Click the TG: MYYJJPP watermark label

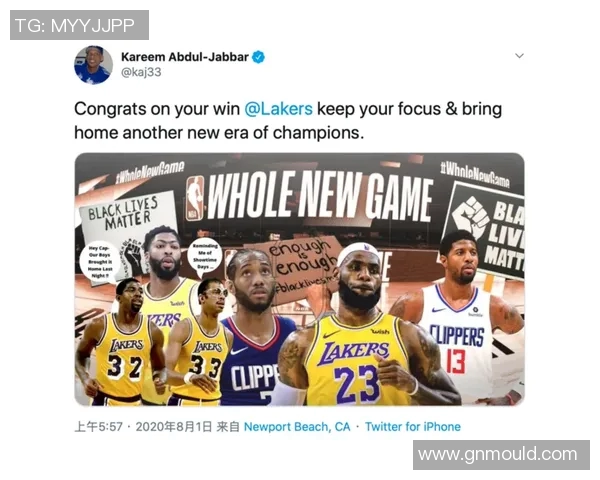click(x=79, y=25)
